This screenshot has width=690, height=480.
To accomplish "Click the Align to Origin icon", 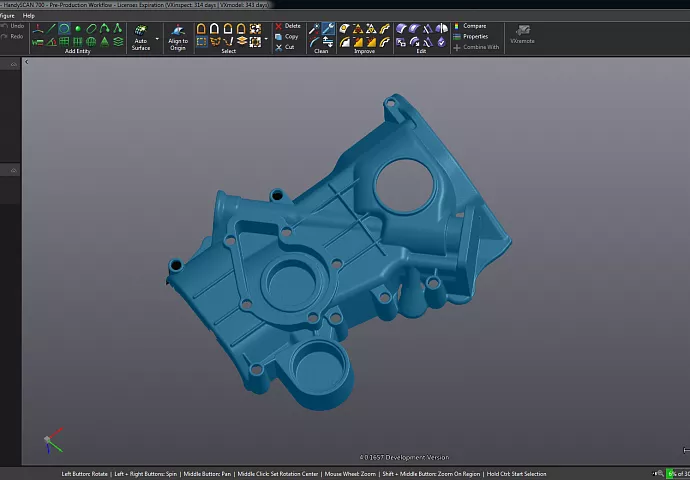I will coord(177,31).
